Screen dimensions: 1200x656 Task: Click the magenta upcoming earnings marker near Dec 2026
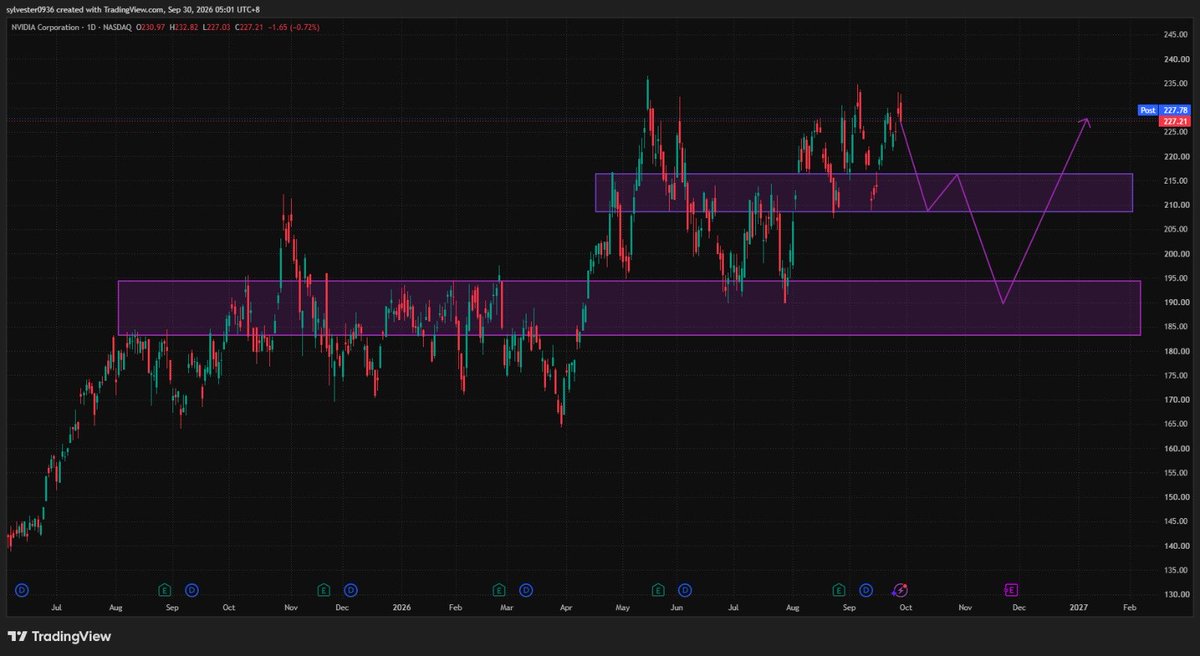click(x=1011, y=591)
